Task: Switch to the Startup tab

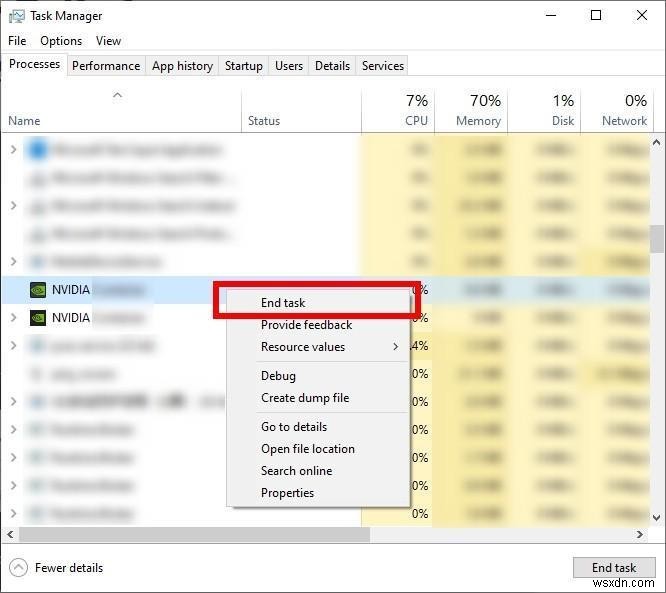Action: click(243, 66)
